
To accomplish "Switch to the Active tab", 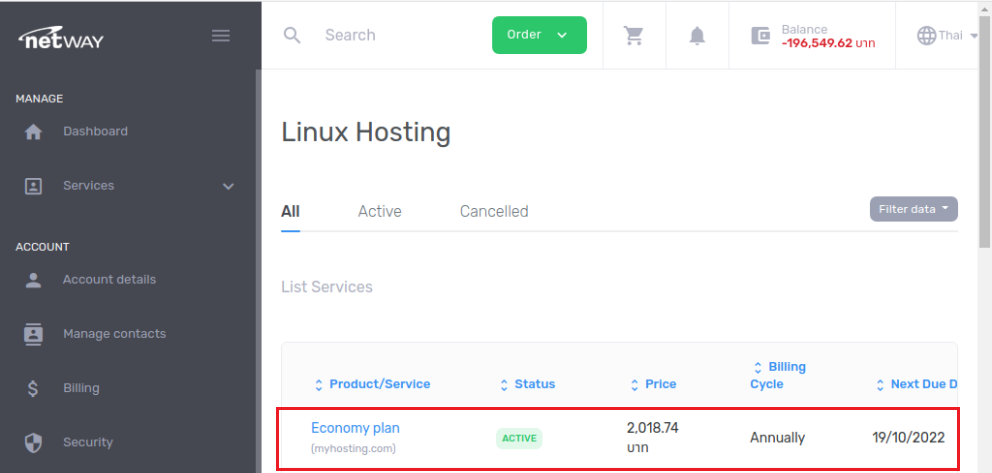I will [x=379, y=212].
